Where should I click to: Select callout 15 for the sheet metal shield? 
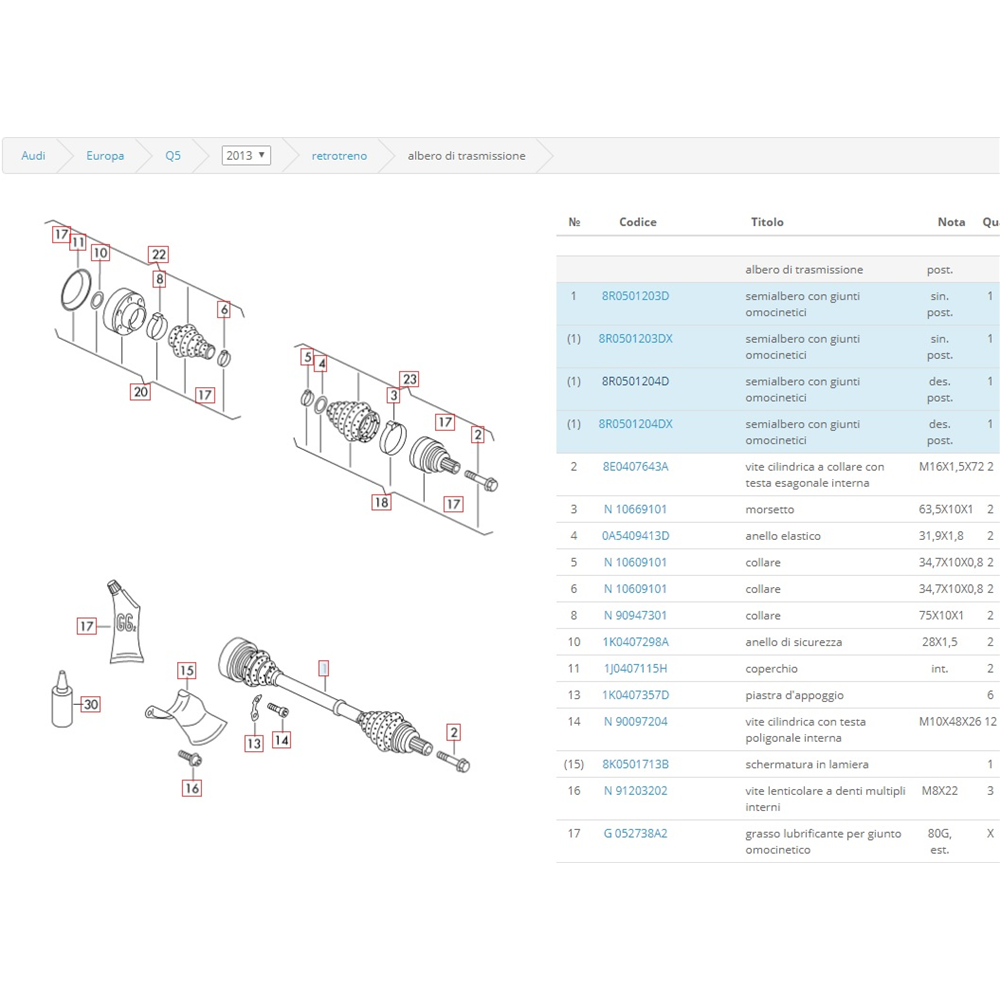coord(186,670)
